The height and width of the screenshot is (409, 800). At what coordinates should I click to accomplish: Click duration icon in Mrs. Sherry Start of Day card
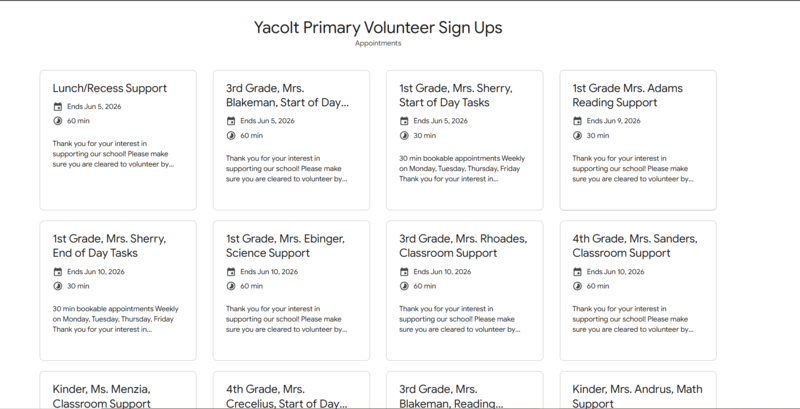tap(405, 136)
